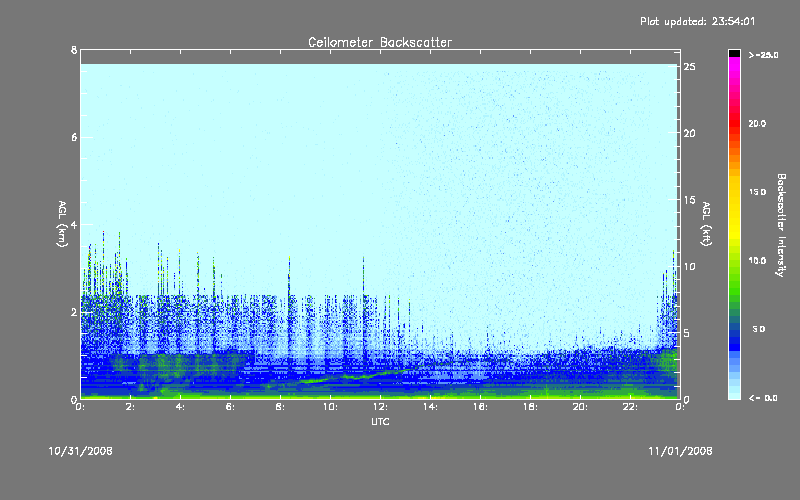Click the 20 kft tick label on right axis
This screenshot has height=500, width=800.
(x=689, y=133)
